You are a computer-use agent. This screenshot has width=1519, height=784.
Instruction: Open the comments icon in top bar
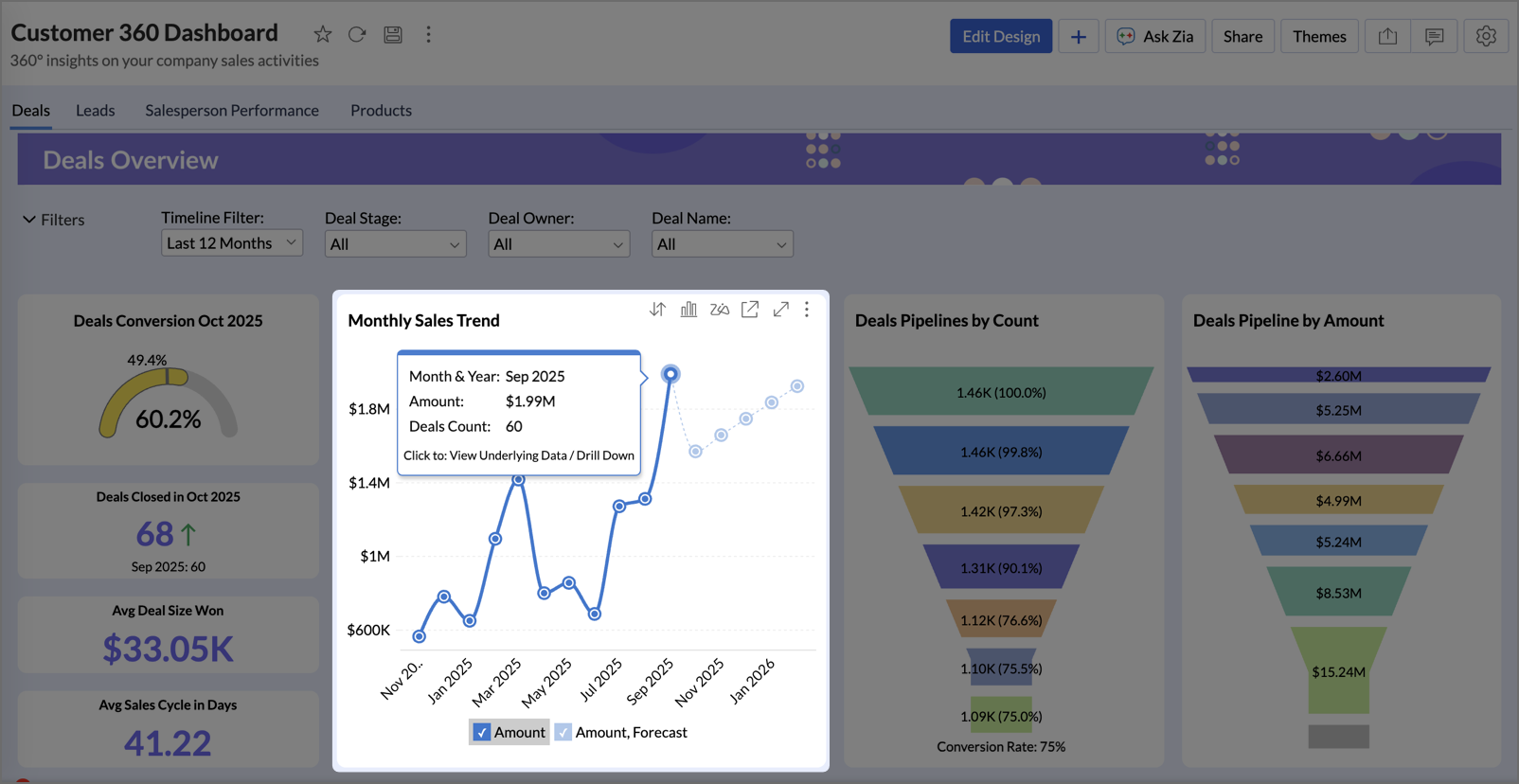tap(1434, 36)
